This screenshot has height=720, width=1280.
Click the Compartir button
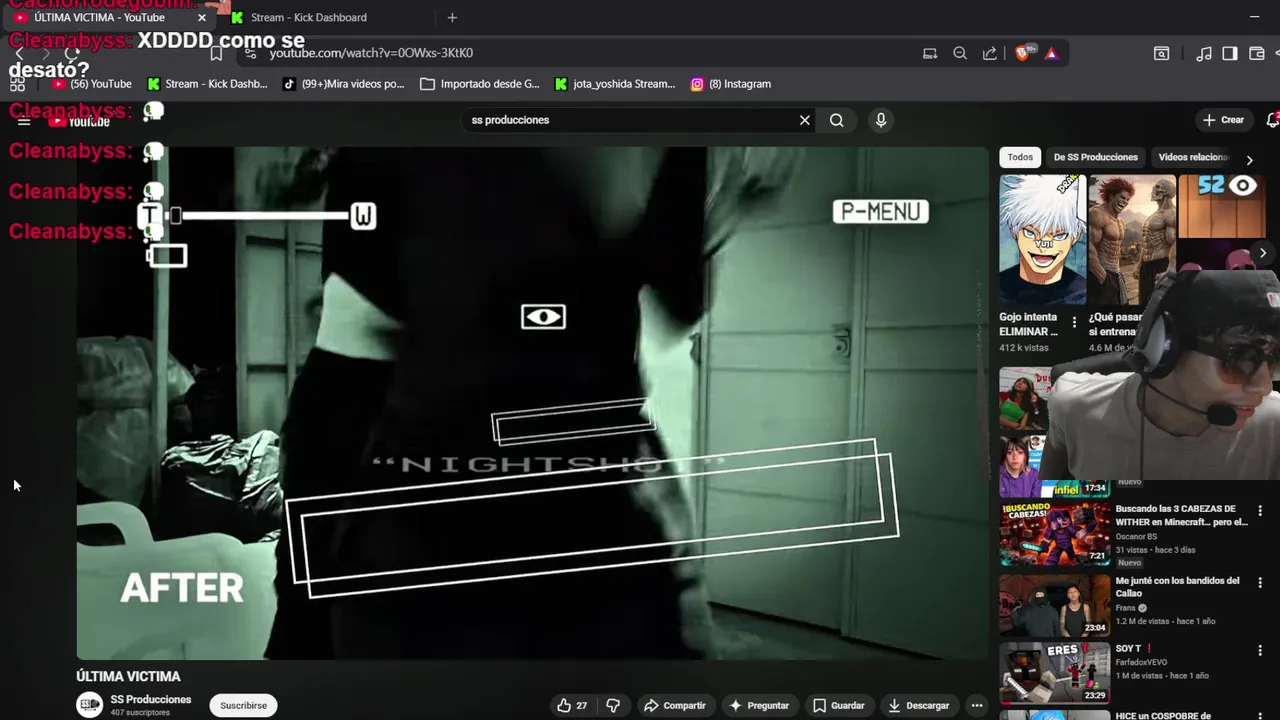click(675, 705)
